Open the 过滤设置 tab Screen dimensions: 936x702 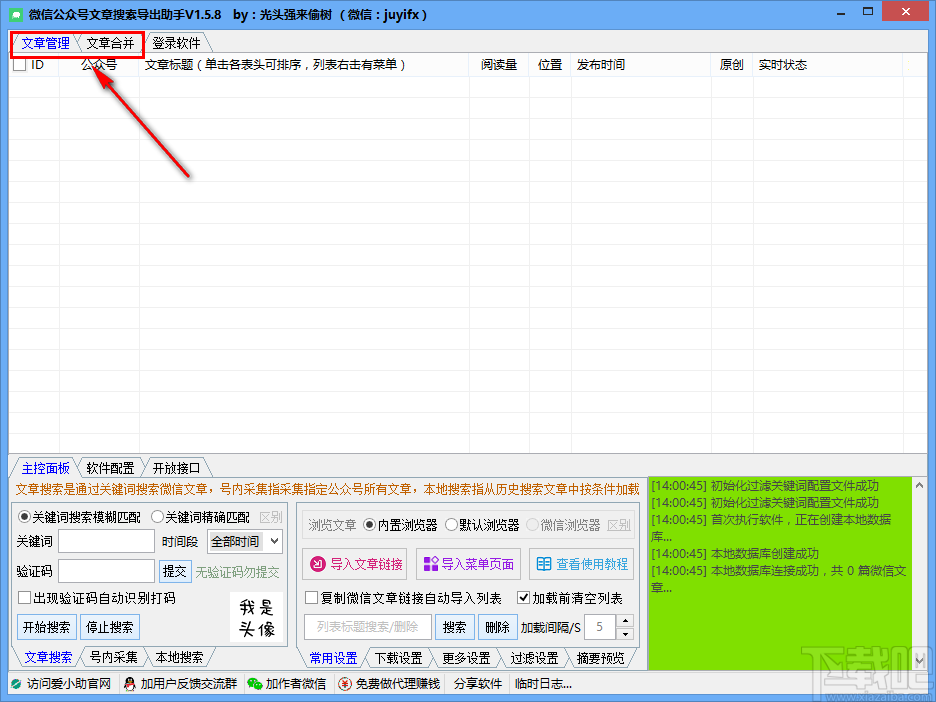(x=534, y=658)
